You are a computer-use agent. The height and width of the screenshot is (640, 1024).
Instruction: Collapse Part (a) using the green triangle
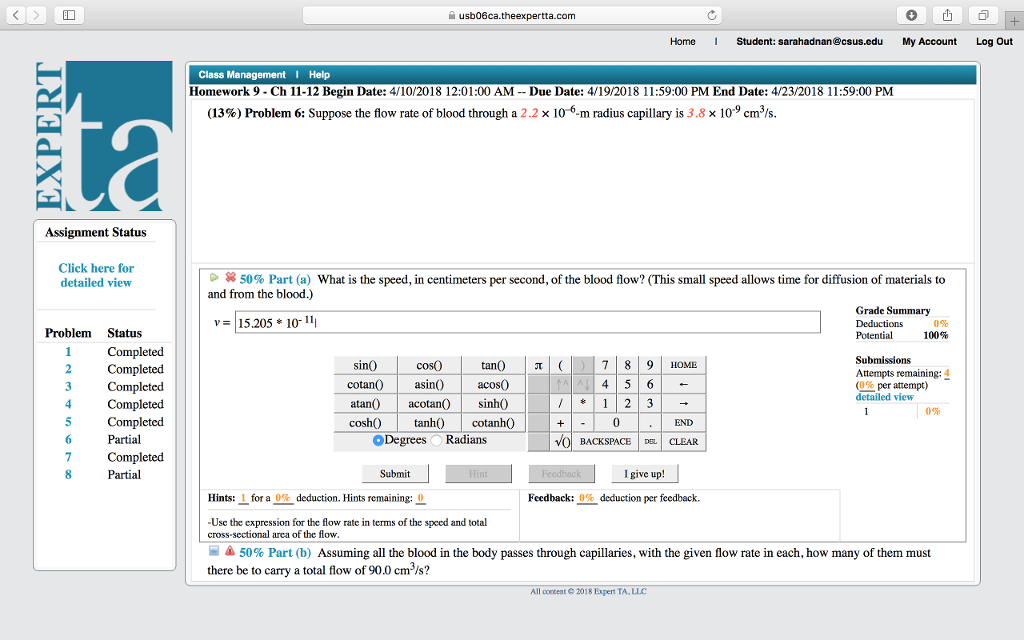tap(213, 279)
